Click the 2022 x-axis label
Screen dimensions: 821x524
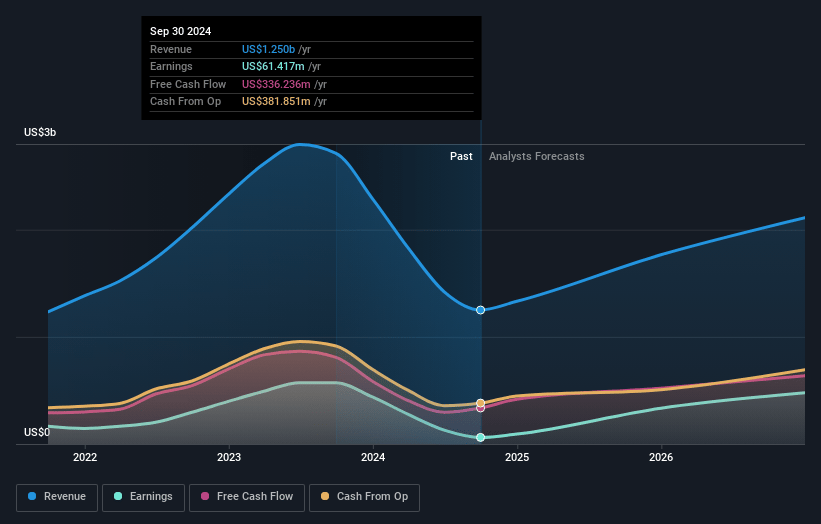[85, 457]
